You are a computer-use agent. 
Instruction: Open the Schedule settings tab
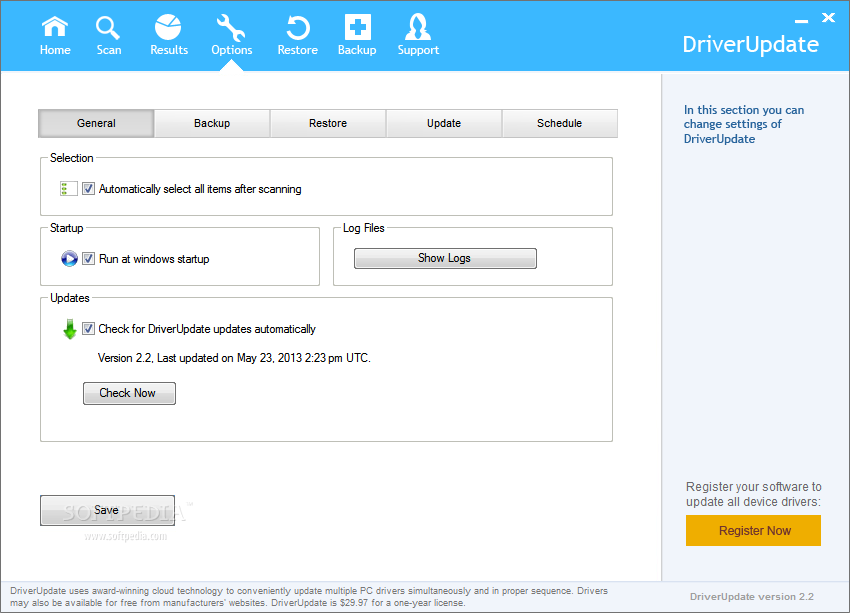(559, 123)
